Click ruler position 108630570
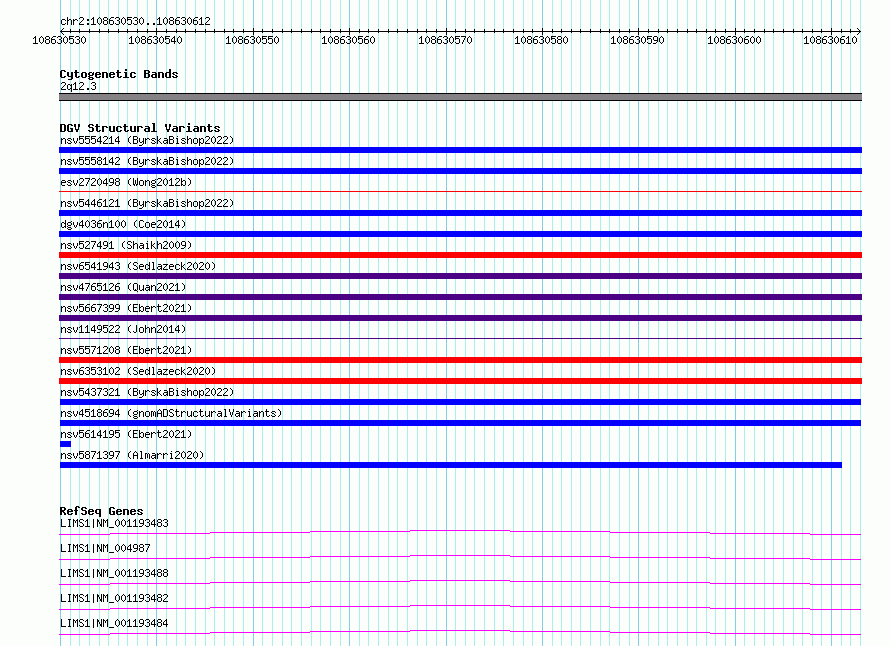This screenshot has height=646, width=890. (445, 40)
